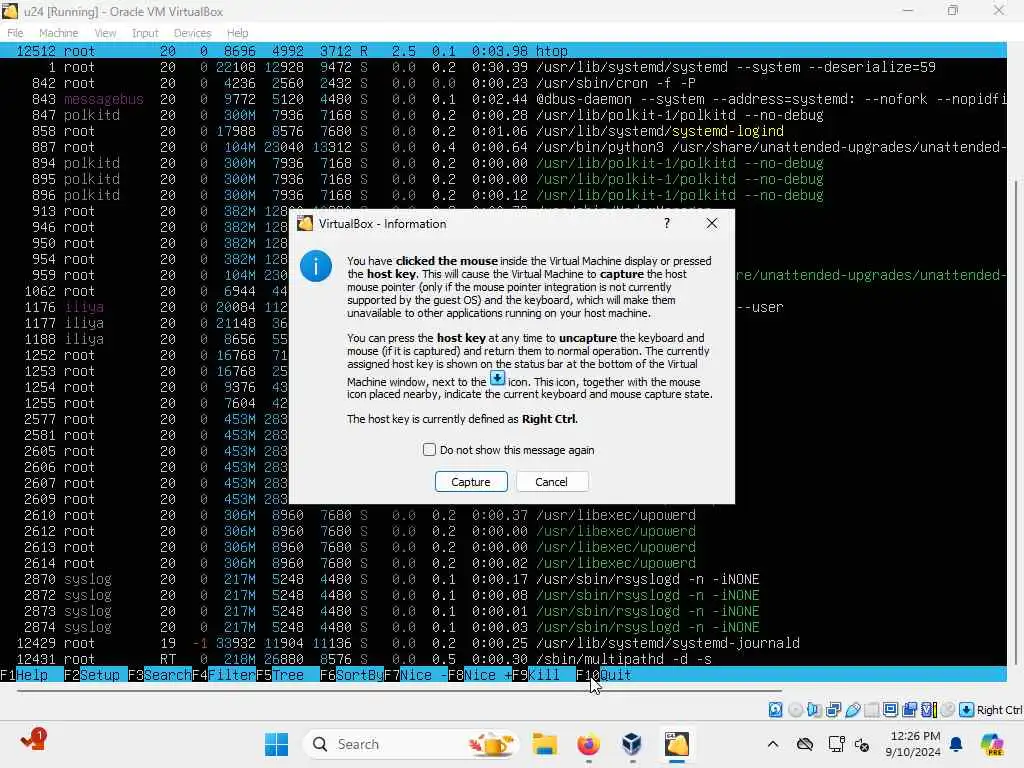1024x768 pixels.
Task: Click the OneDrive cloud tray icon
Action: (x=805, y=744)
